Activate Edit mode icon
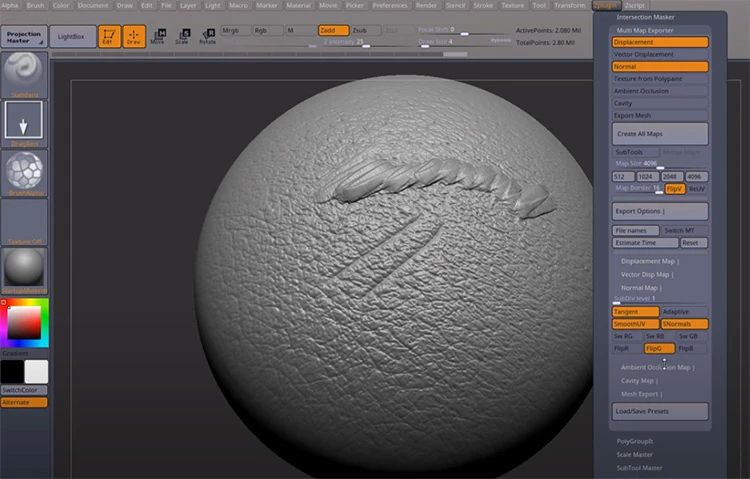This screenshot has height=479, width=750. coord(109,36)
